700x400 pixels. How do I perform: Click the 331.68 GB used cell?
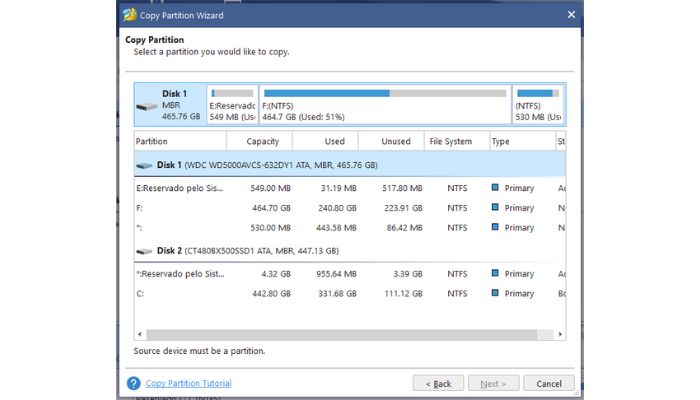338,294
